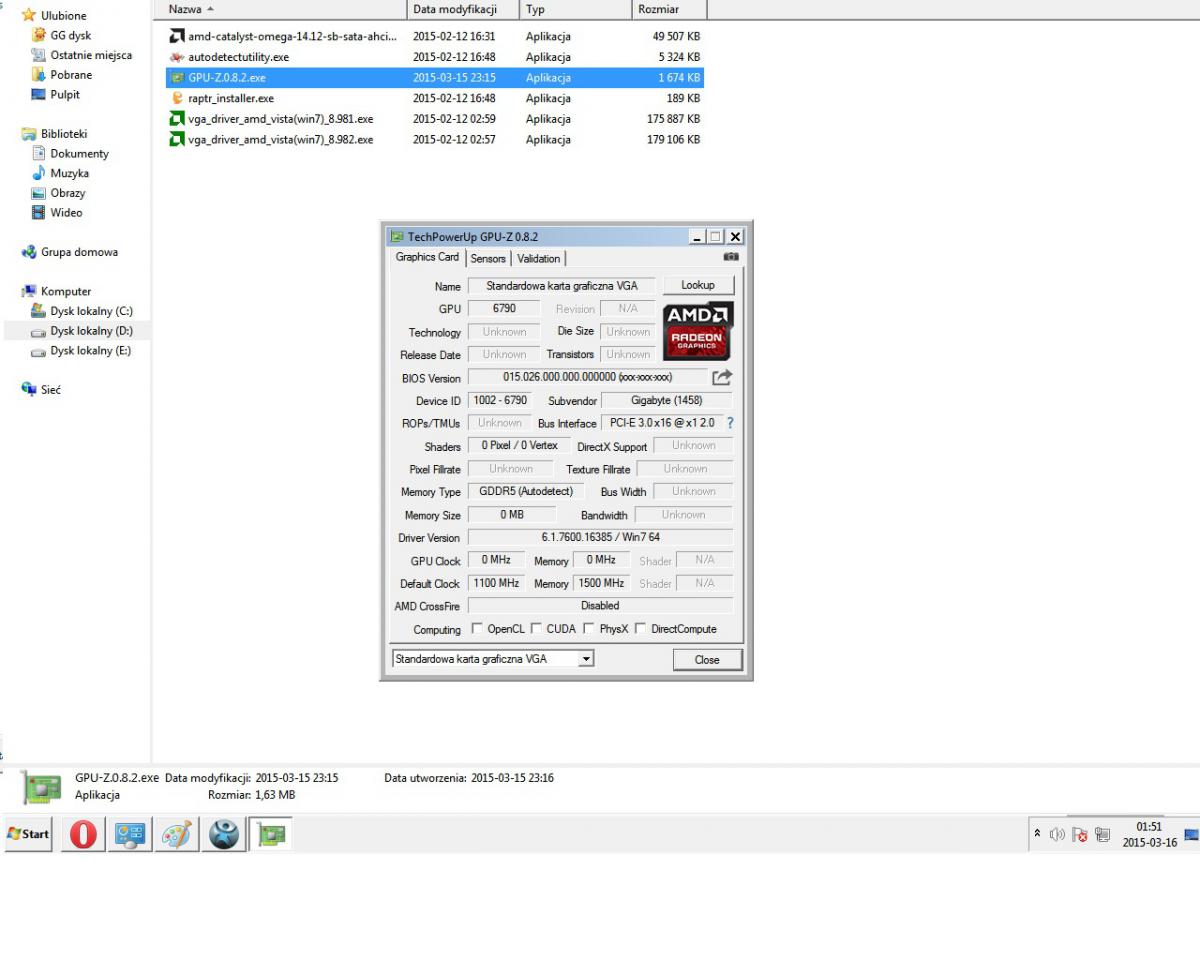
Task: Click the Biblioteki tree node
Action: pyautogui.click(x=54, y=134)
